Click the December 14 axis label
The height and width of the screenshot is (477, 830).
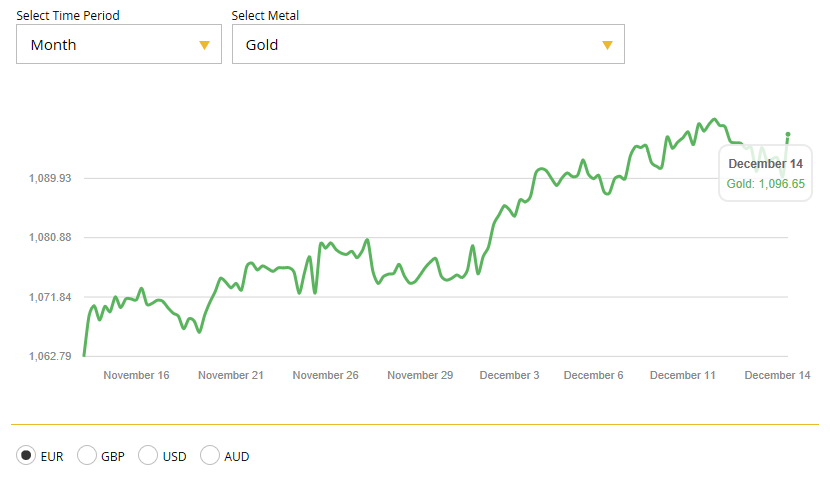[777, 376]
